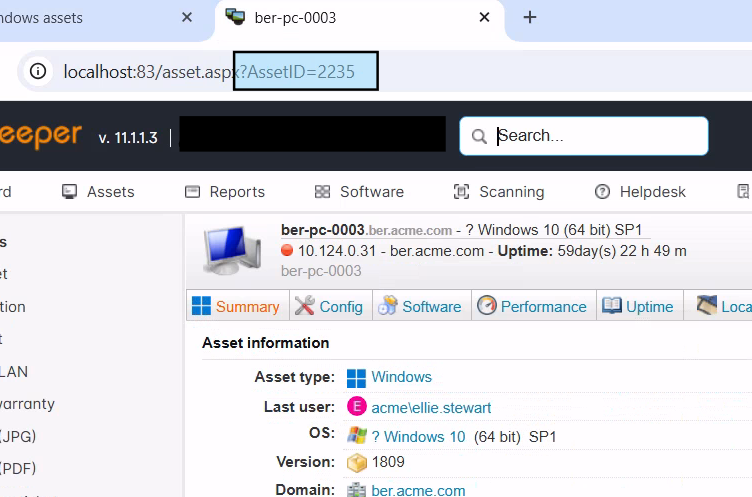
Task: Click the Config wrench icon
Action: (x=305, y=306)
